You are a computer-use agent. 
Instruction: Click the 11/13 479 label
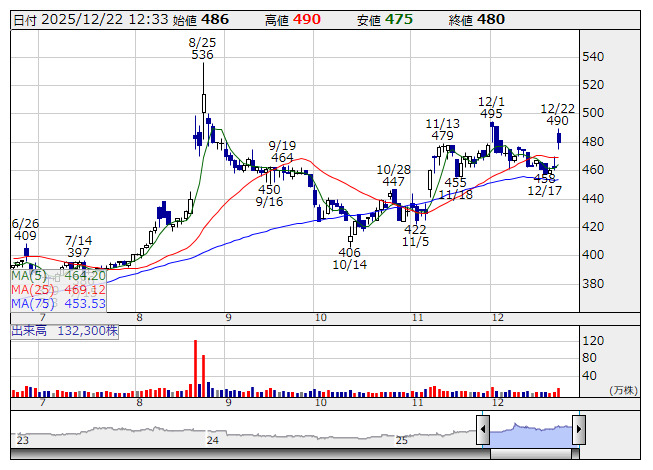442,129
